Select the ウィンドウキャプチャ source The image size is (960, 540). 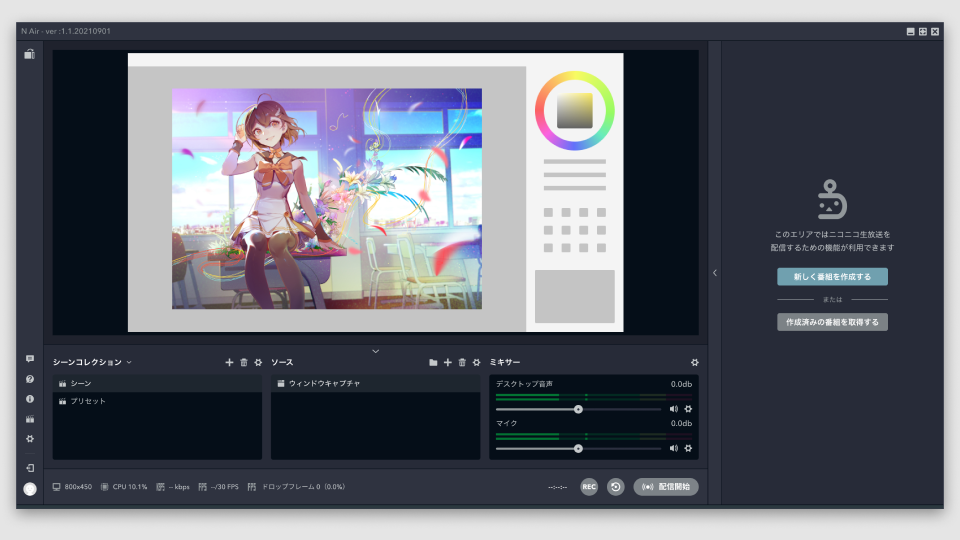pyautogui.click(x=375, y=383)
